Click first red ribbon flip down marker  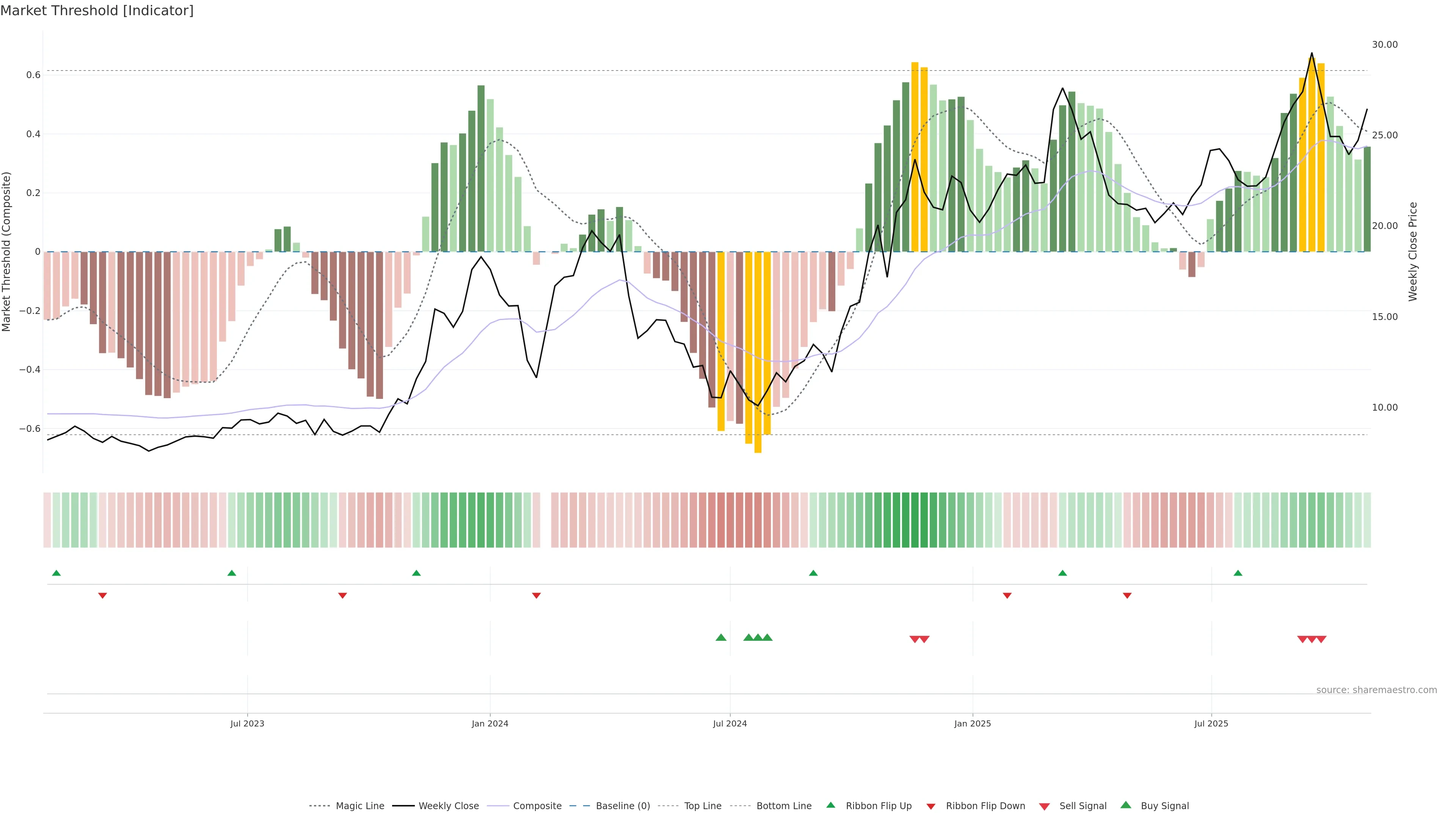102,595
